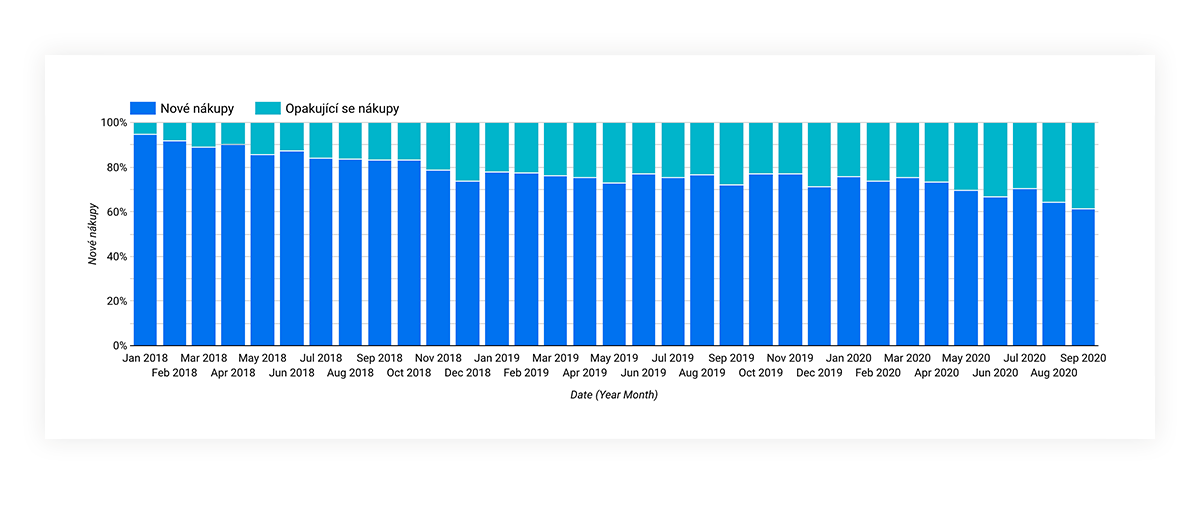Image resolution: width=1200 pixels, height=522 pixels.
Task: Click the blue Nové nákupy legend swatch
Action: point(143,108)
